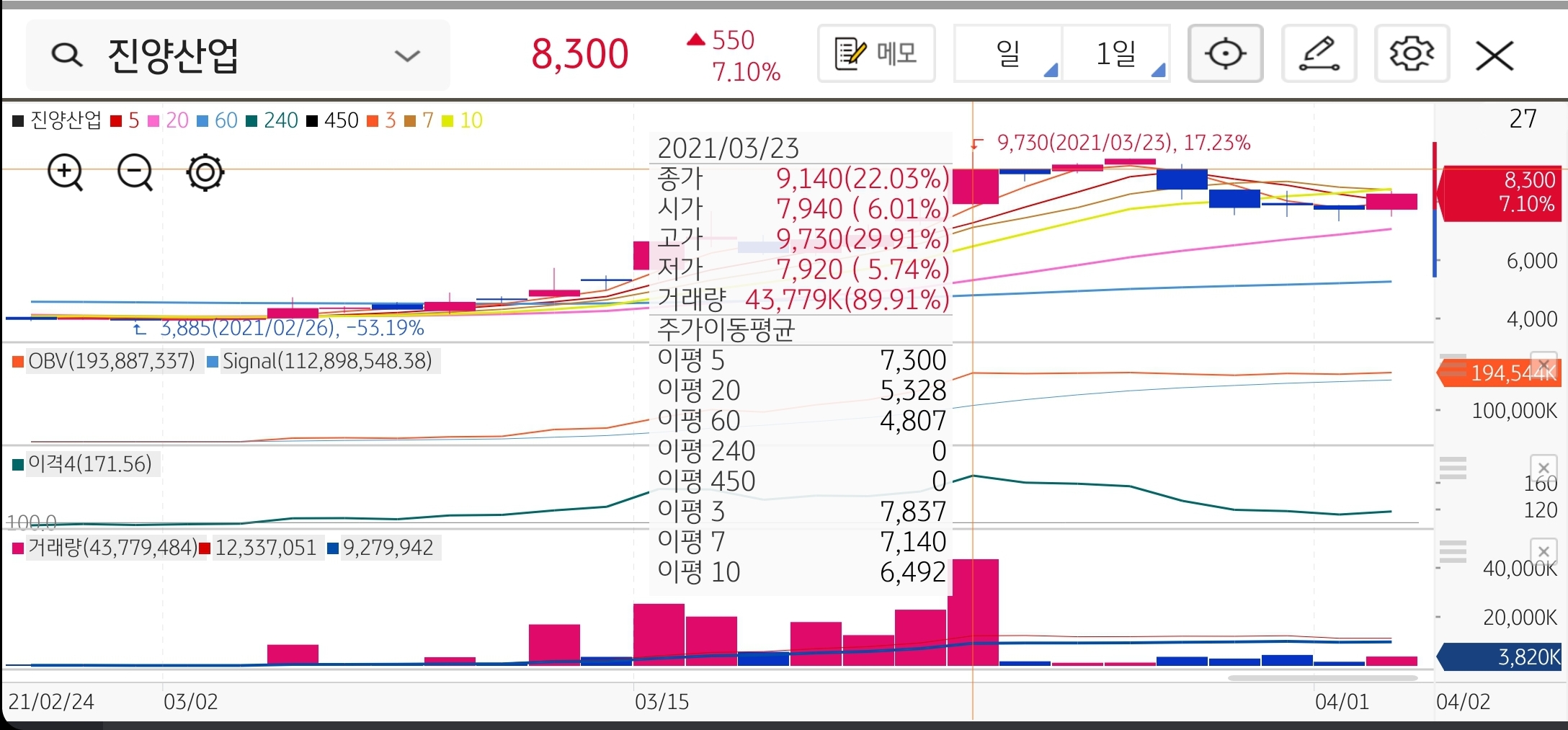
Task: Click the pink 20-day moving average legend
Action: (168, 120)
